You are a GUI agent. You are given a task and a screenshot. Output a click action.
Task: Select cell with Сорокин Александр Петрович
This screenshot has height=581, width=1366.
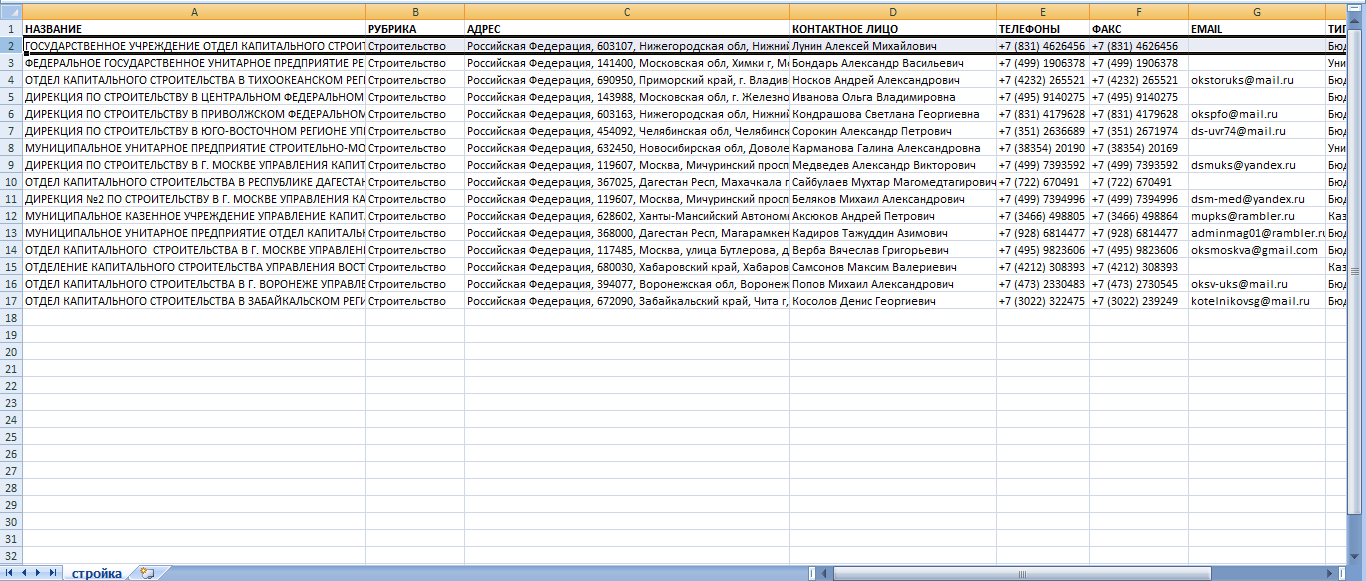tap(893, 131)
